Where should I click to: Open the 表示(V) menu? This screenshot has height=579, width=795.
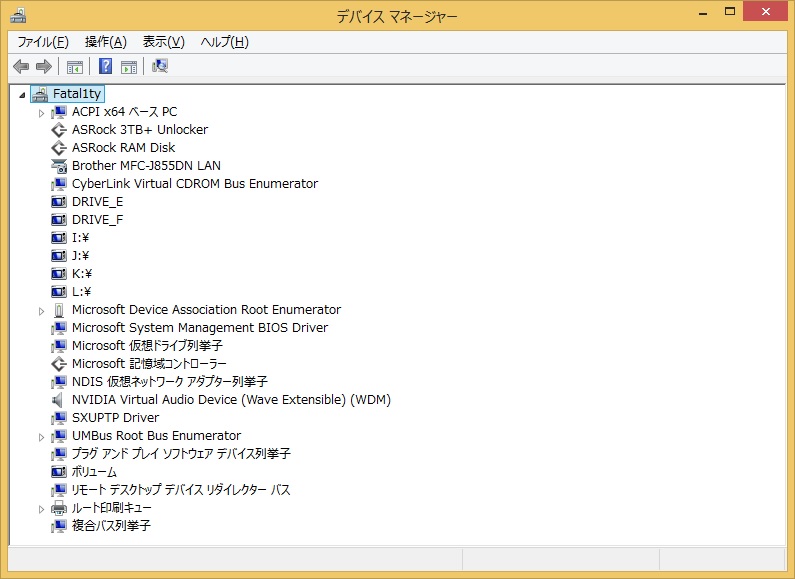click(164, 42)
